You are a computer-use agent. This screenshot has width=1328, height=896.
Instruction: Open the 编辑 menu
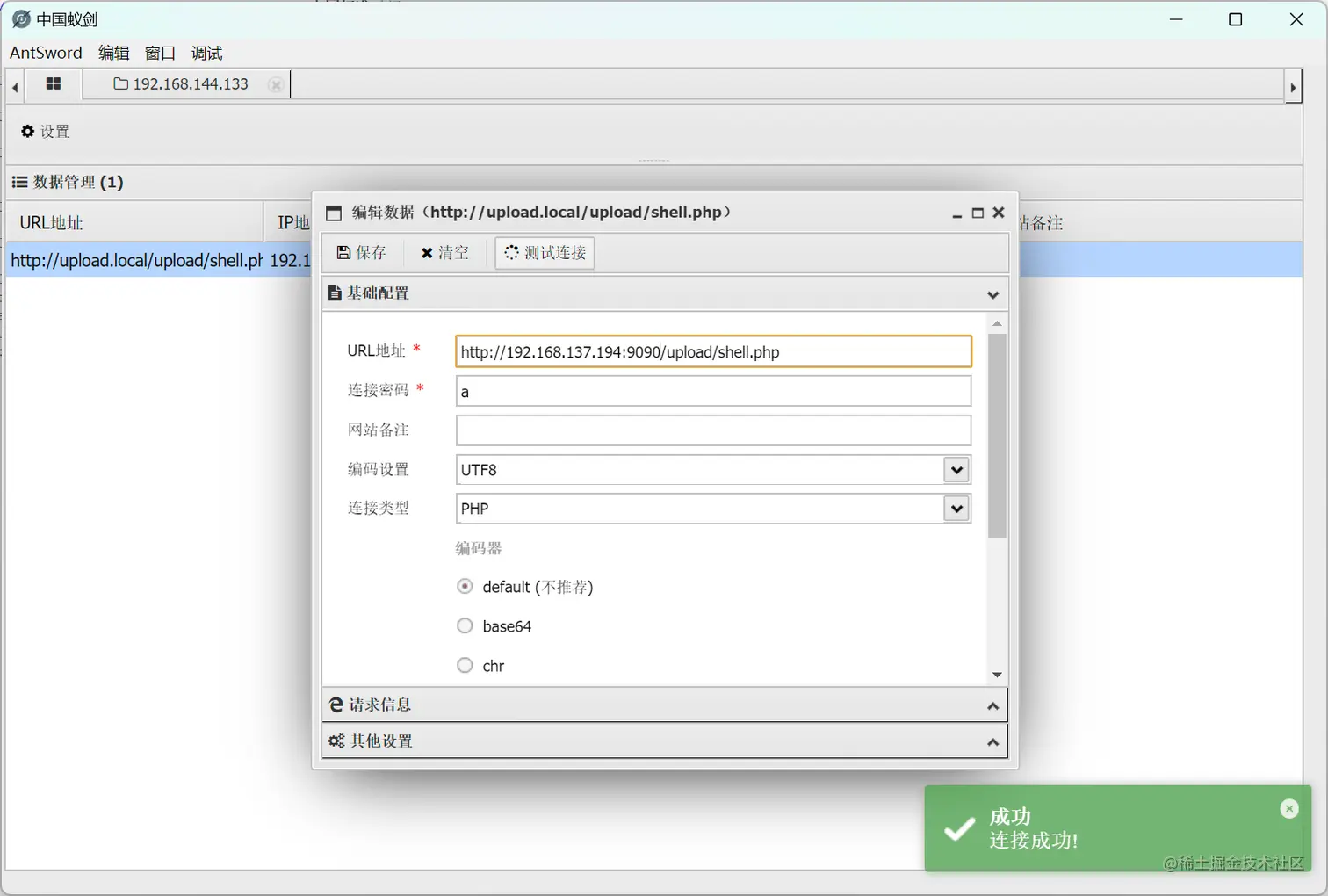(113, 53)
